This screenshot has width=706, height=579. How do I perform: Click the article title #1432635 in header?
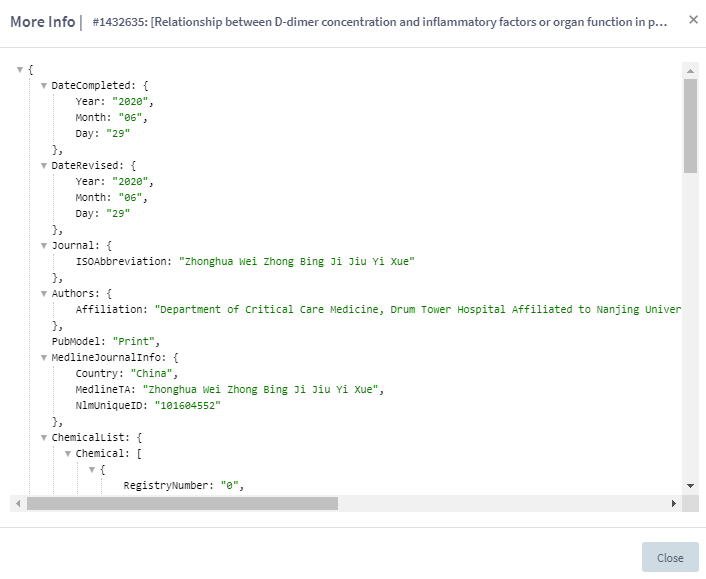pos(380,22)
